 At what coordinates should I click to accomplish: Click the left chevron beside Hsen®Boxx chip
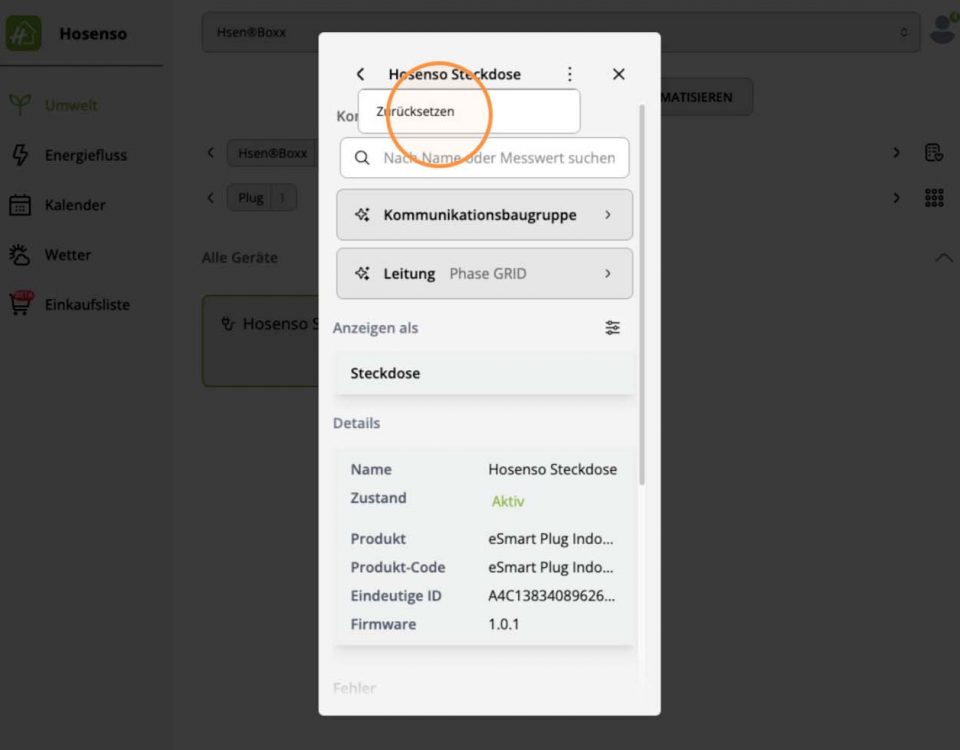pos(211,152)
